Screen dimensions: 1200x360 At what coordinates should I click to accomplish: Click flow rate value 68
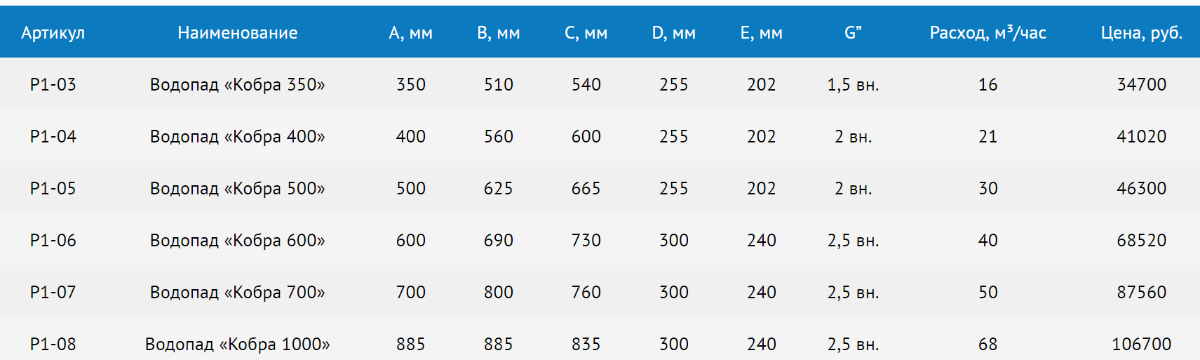pyautogui.click(x=988, y=345)
